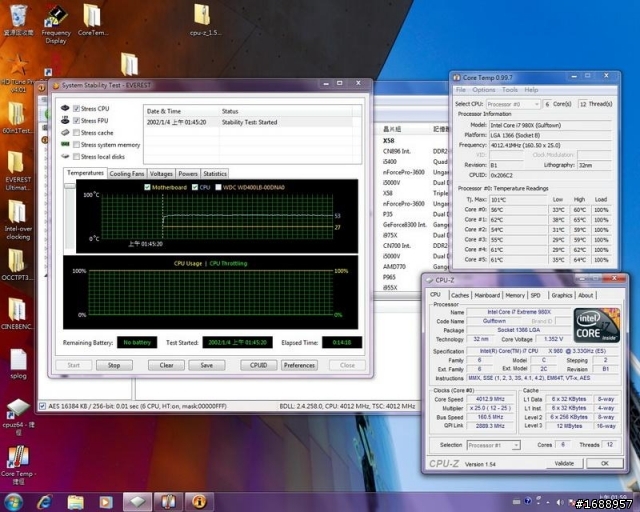
Task: Switch to CPU-Z taskbar button
Action: tap(138, 502)
